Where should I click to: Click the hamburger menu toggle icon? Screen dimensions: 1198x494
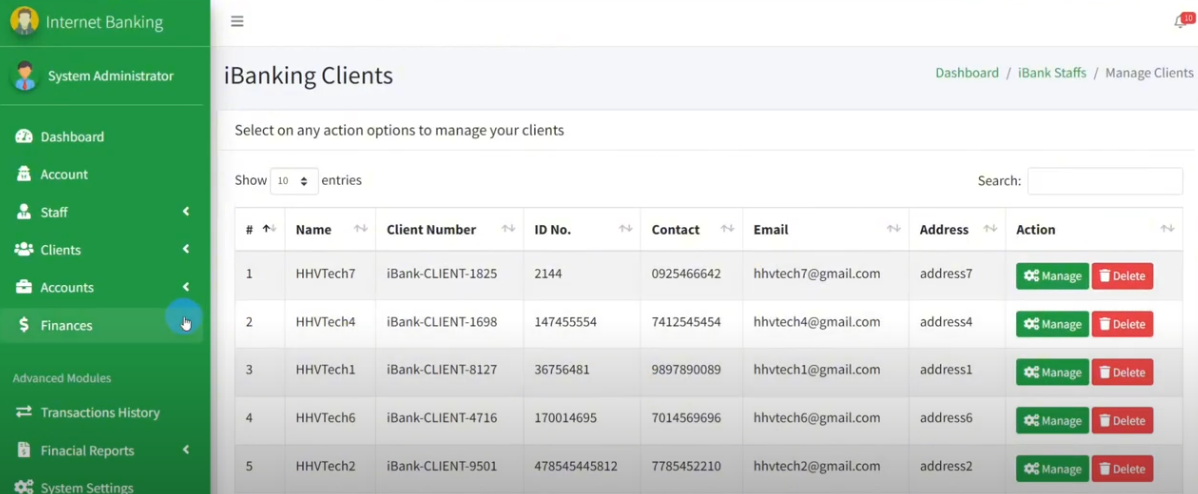pyautogui.click(x=237, y=21)
